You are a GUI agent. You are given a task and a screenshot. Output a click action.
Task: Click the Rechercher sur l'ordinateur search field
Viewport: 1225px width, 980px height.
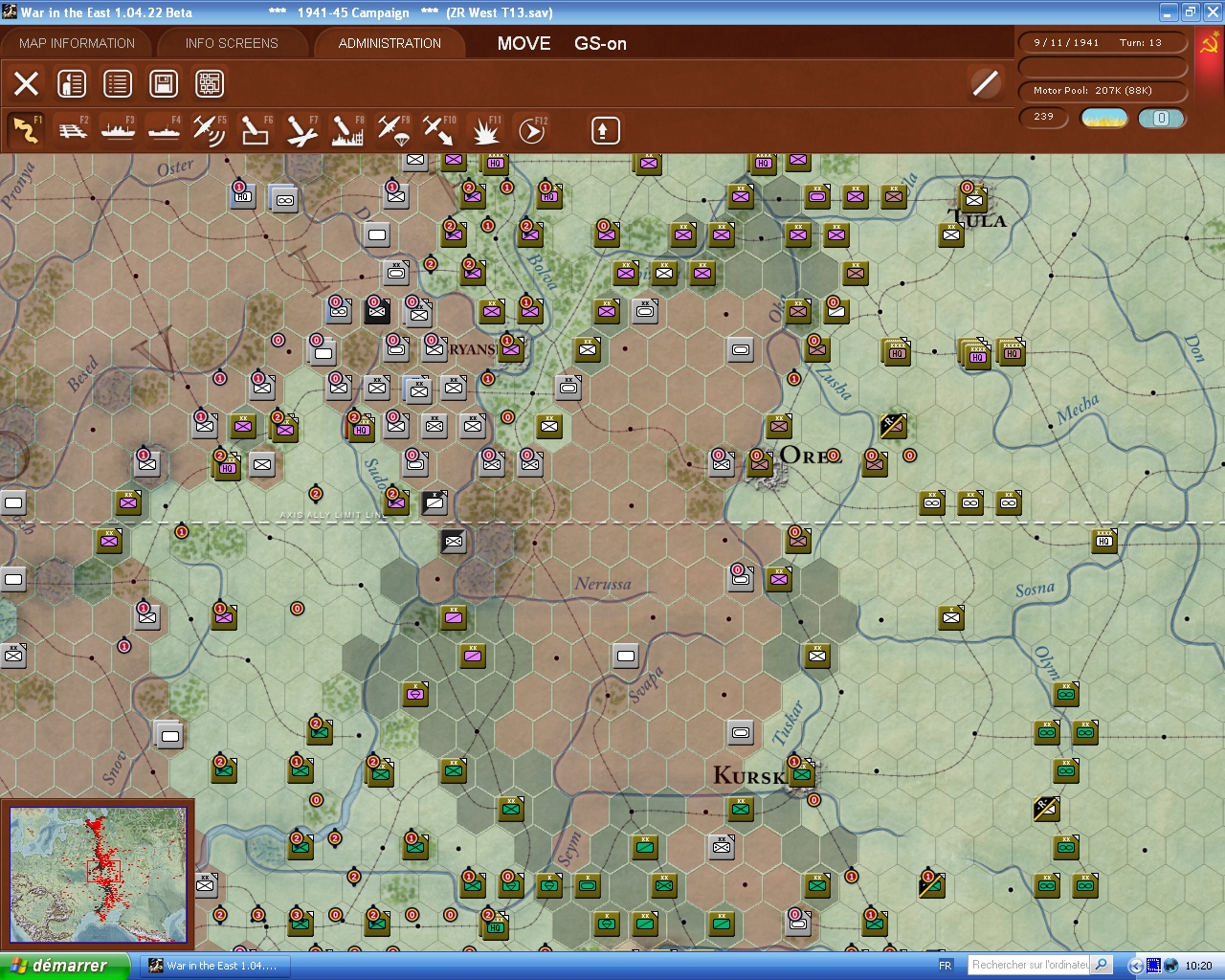tap(1030, 966)
